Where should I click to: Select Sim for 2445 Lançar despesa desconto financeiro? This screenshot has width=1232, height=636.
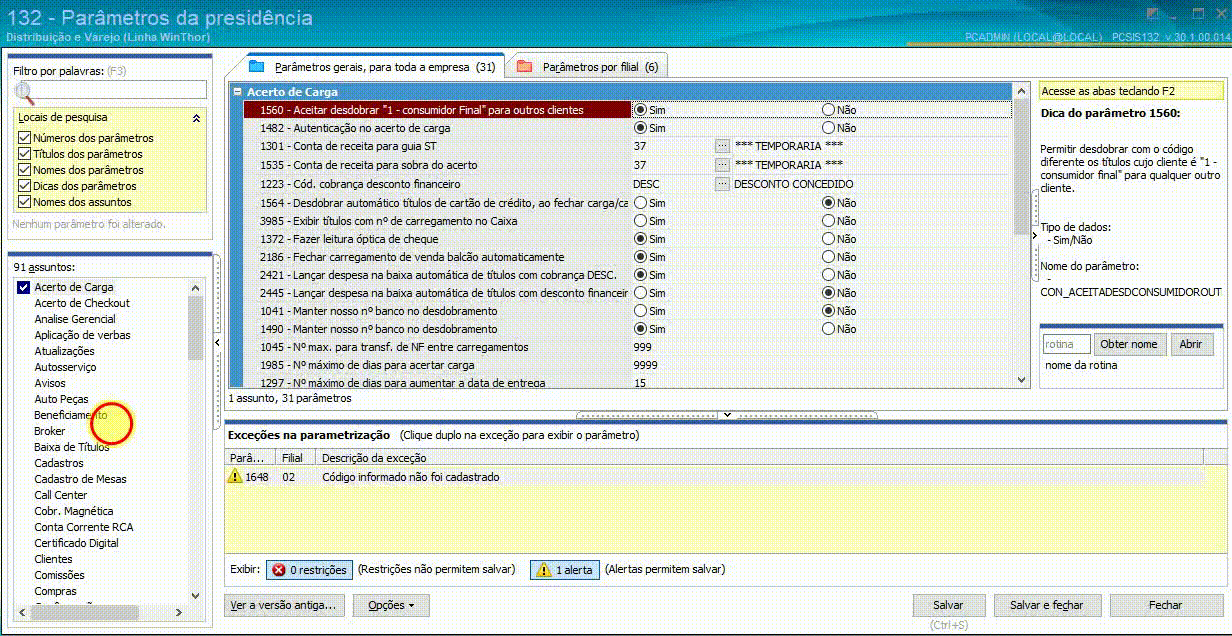pyautogui.click(x=640, y=293)
